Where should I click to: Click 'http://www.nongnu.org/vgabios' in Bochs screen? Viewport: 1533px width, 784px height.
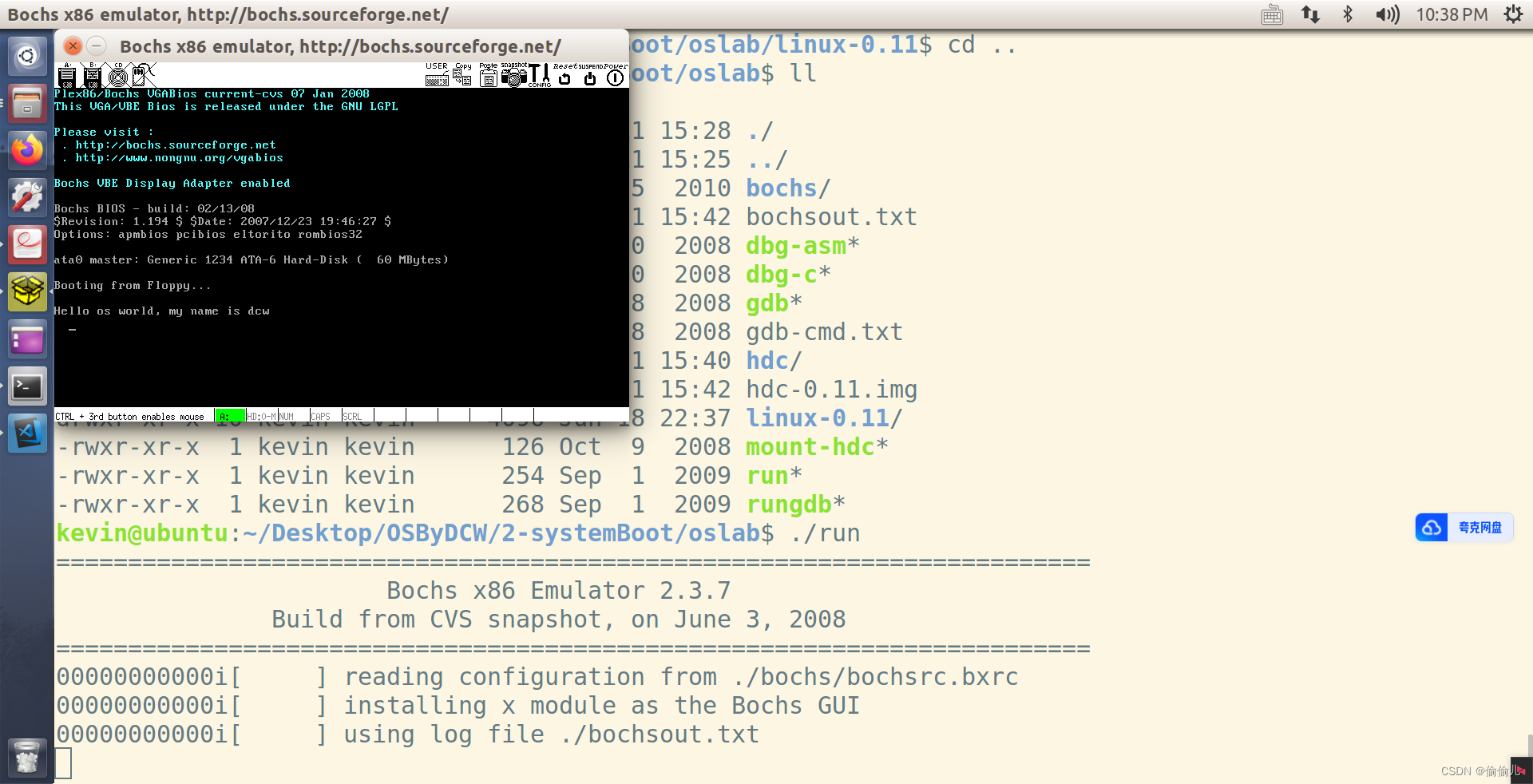tap(179, 157)
